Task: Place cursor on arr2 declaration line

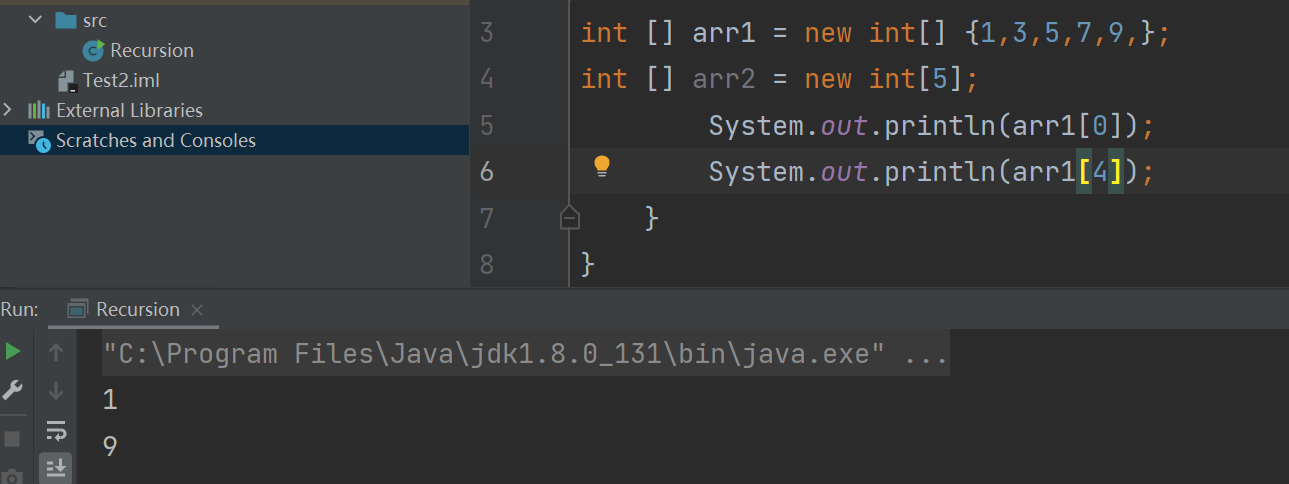Action: [x=778, y=79]
